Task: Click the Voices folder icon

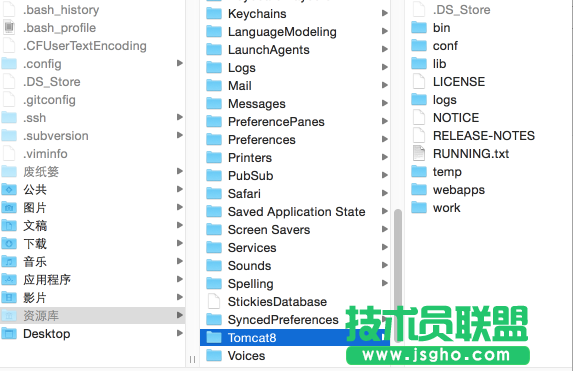Action: (x=214, y=355)
